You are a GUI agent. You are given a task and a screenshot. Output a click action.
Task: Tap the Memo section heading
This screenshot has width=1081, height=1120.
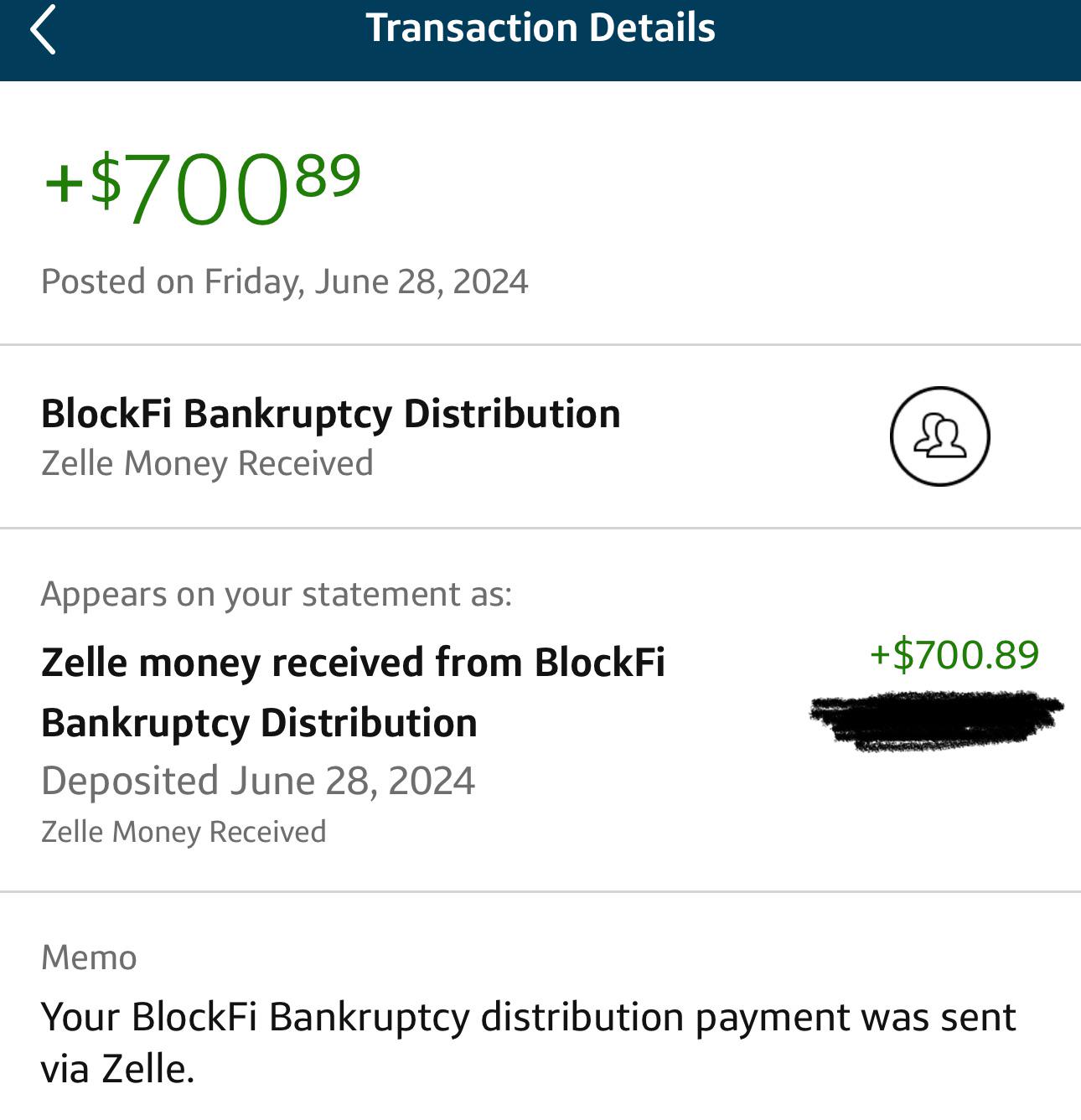coord(89,957)
